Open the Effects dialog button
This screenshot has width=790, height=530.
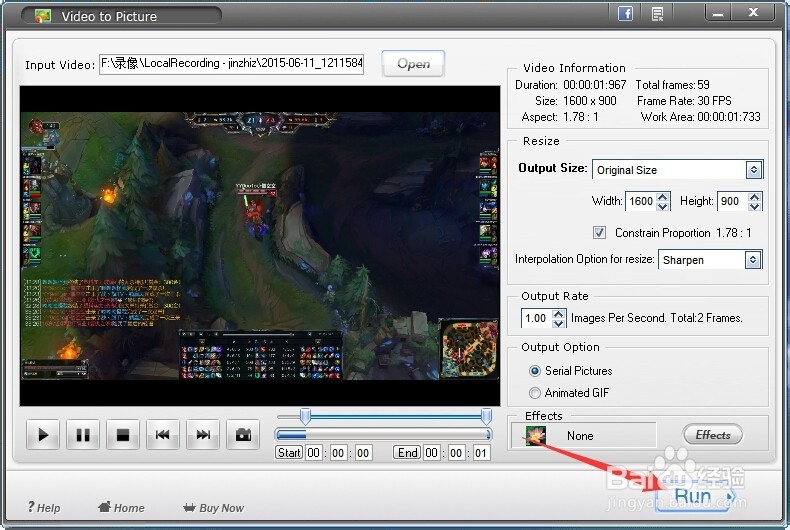coord(712,434)
